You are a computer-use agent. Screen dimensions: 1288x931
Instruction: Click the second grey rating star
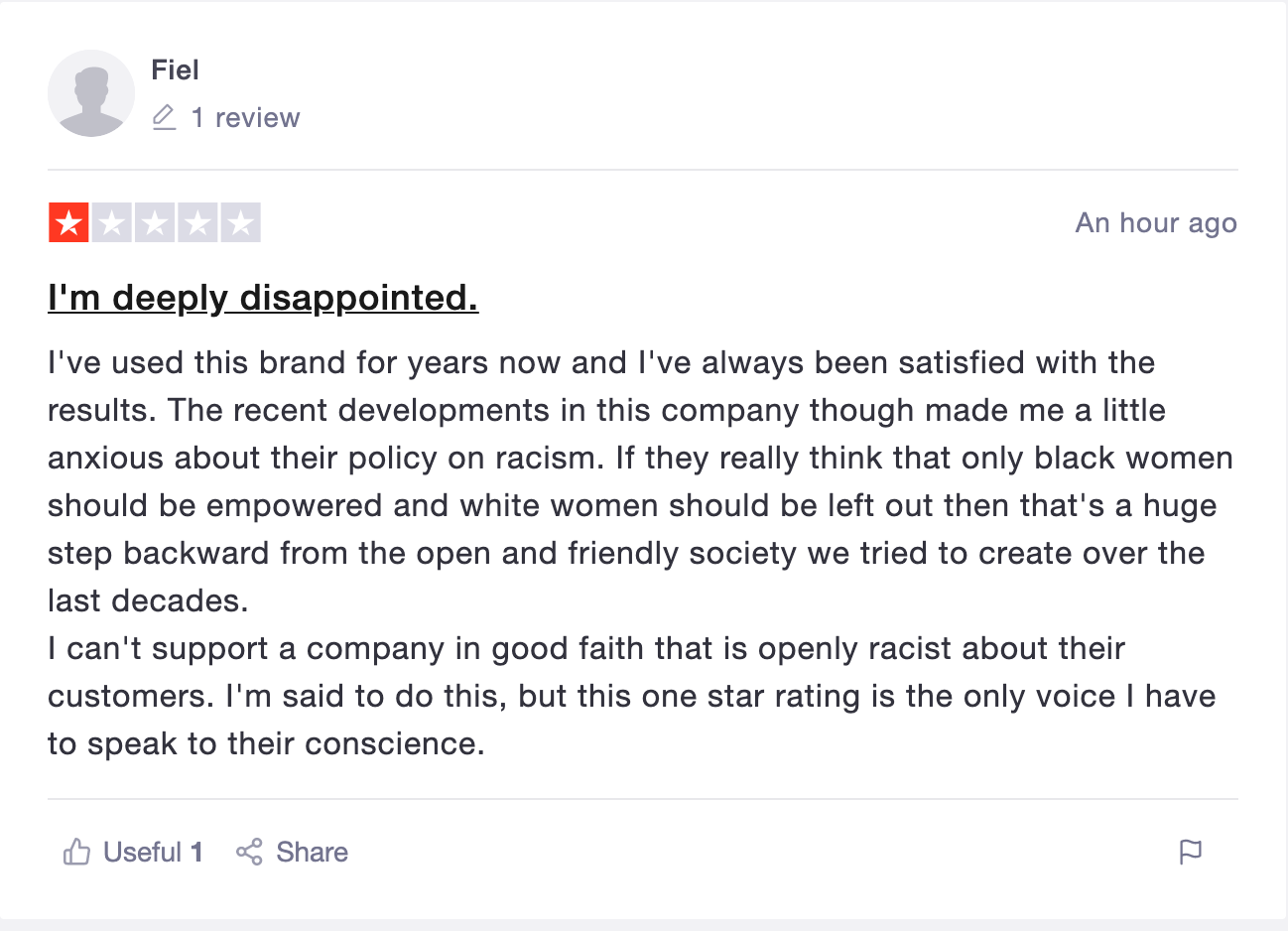112,222
